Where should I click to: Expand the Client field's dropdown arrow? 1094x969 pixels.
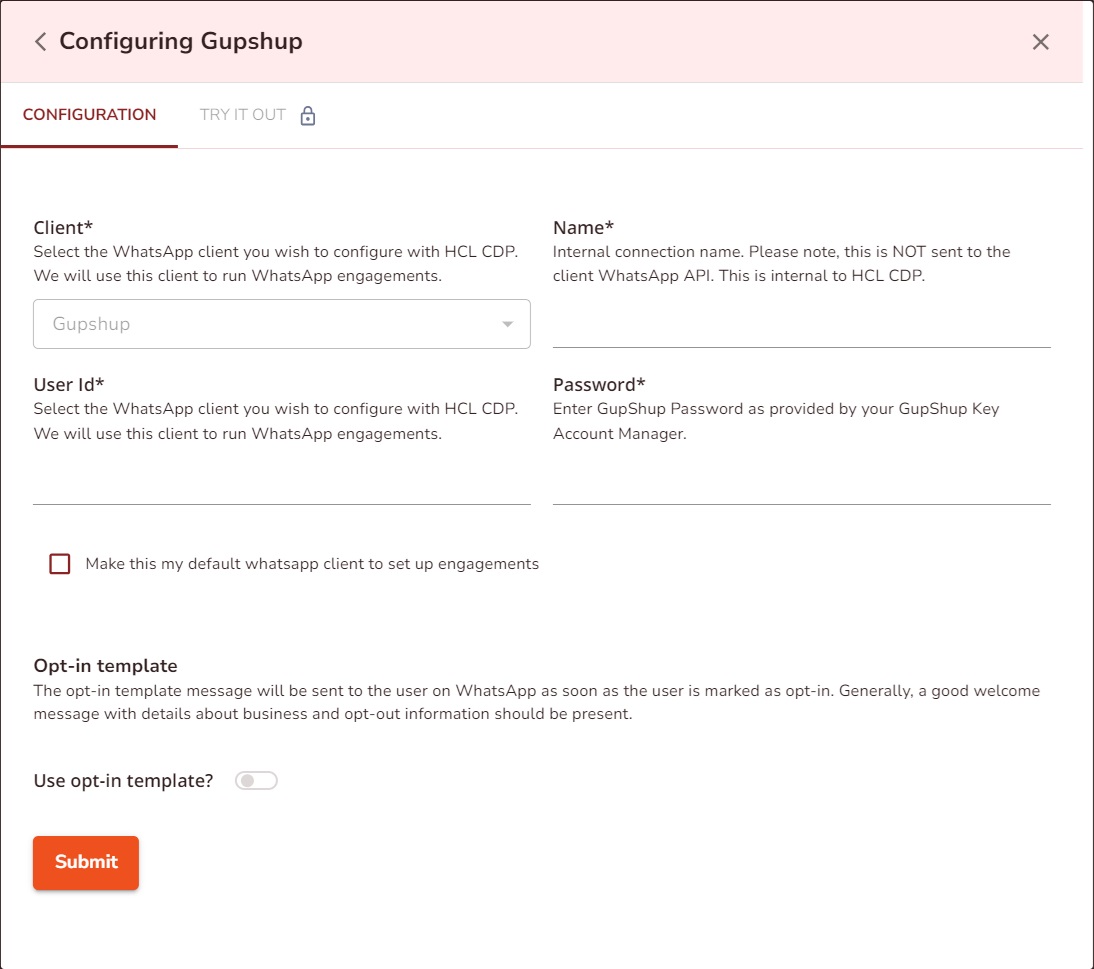(508, 324)
